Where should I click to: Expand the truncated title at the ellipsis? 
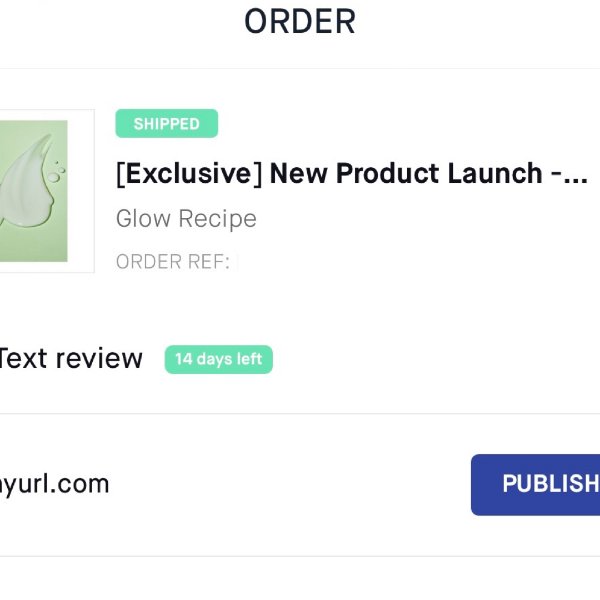pos(574,175)
